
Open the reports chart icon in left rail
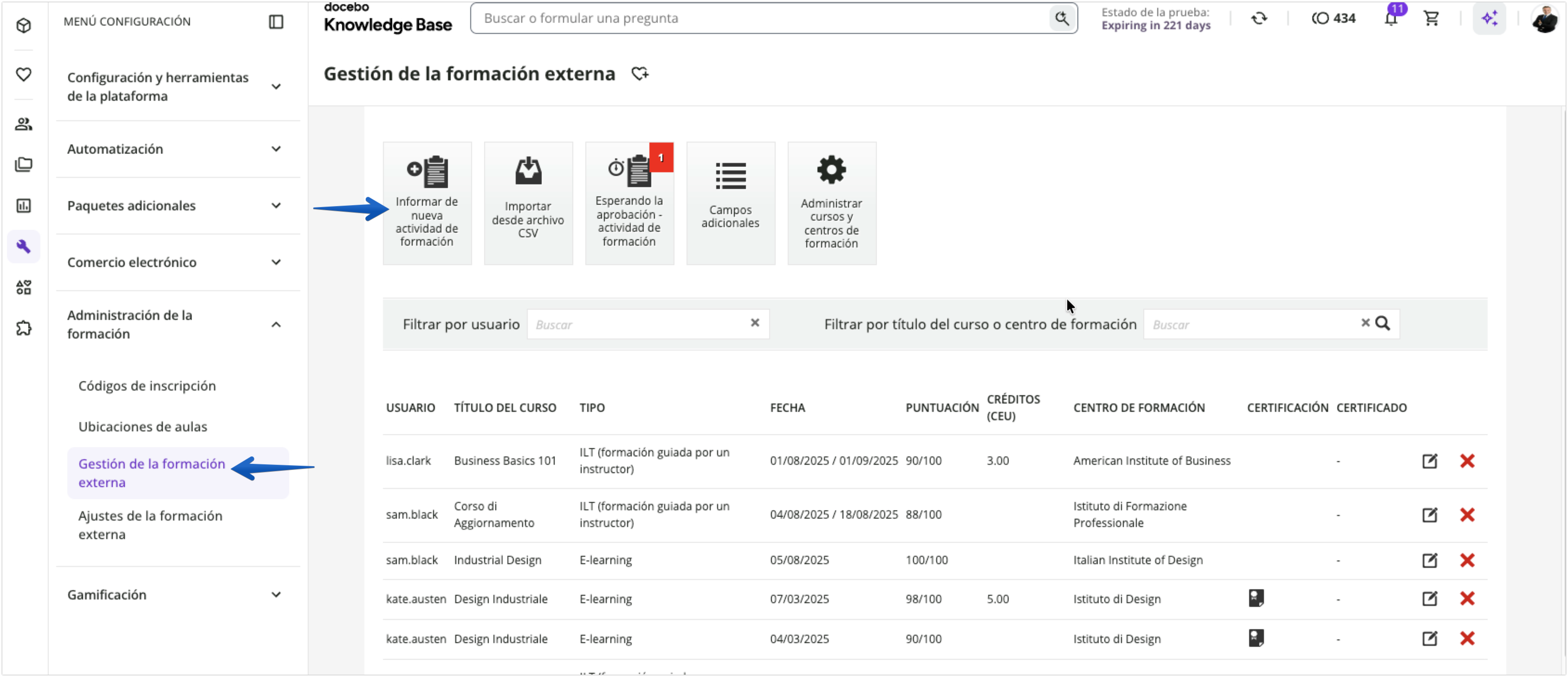[x=24, y=206]
